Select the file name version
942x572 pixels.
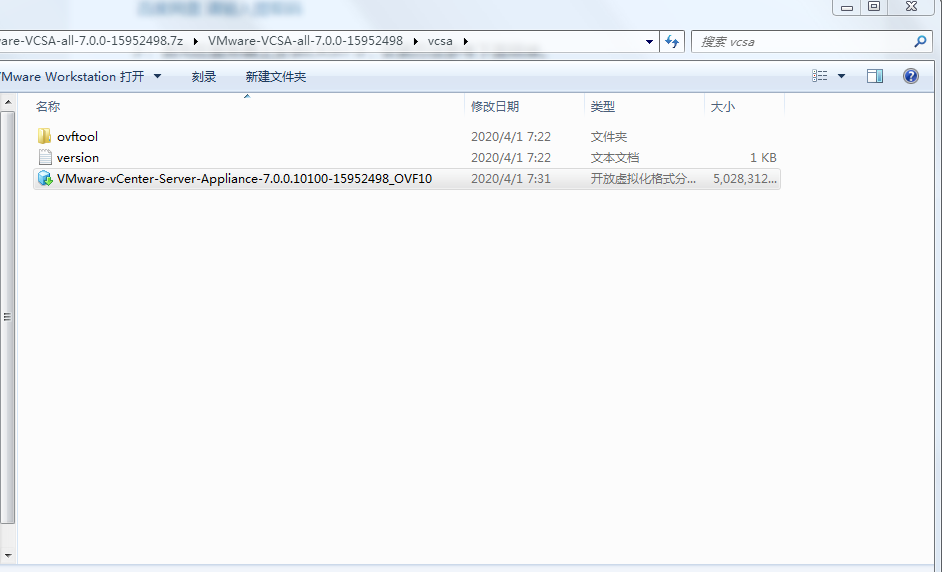pos(77,157)
